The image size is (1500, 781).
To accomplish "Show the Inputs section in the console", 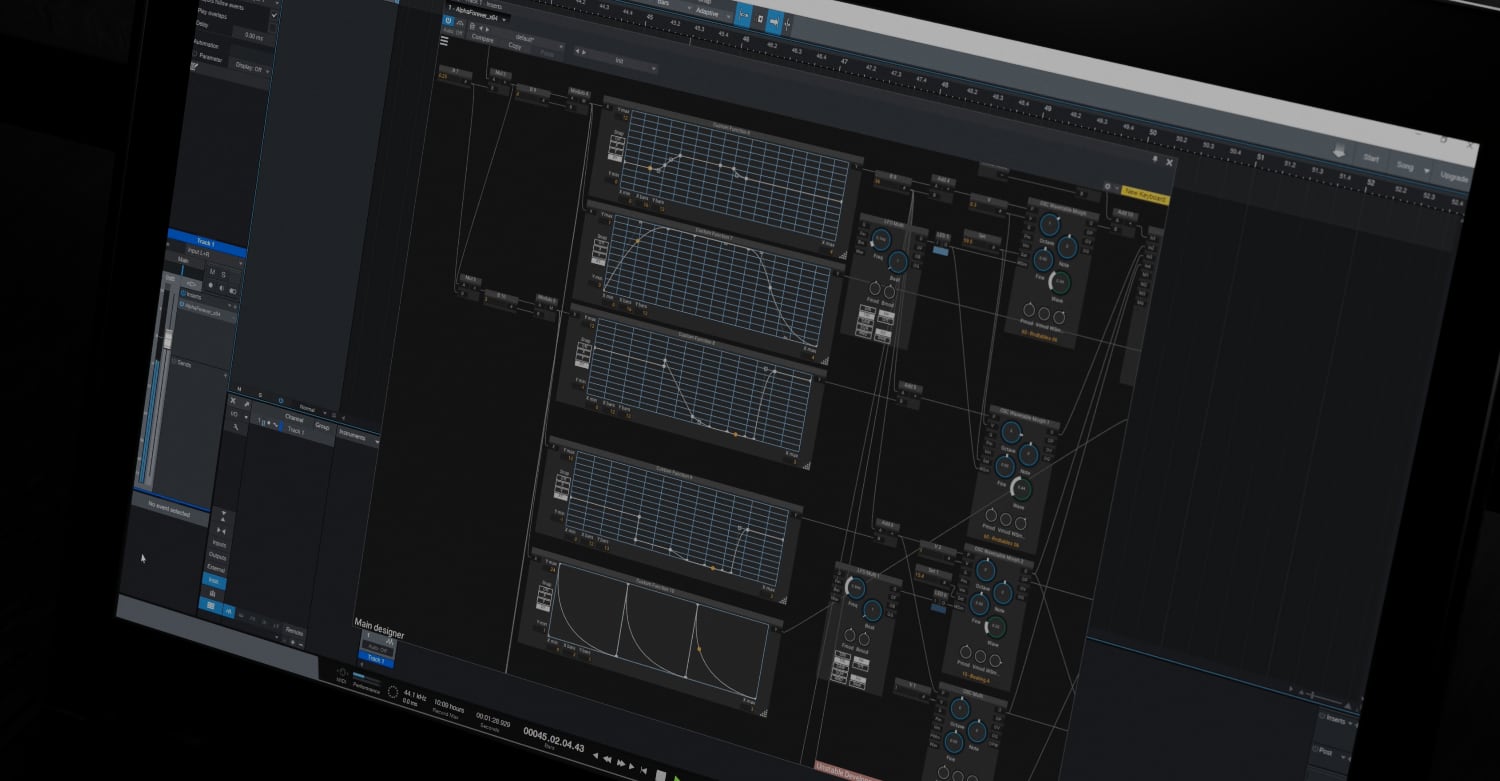I will click(x=220, y=543).
